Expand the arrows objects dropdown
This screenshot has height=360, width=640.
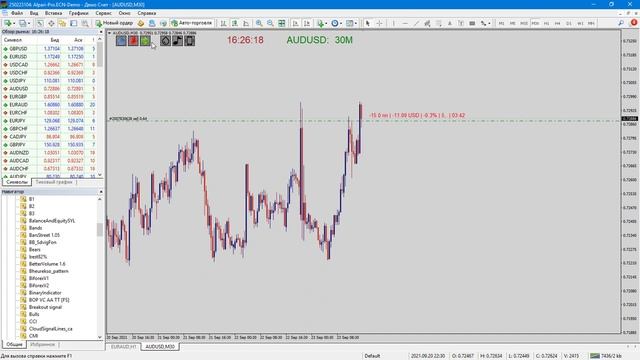489,23
